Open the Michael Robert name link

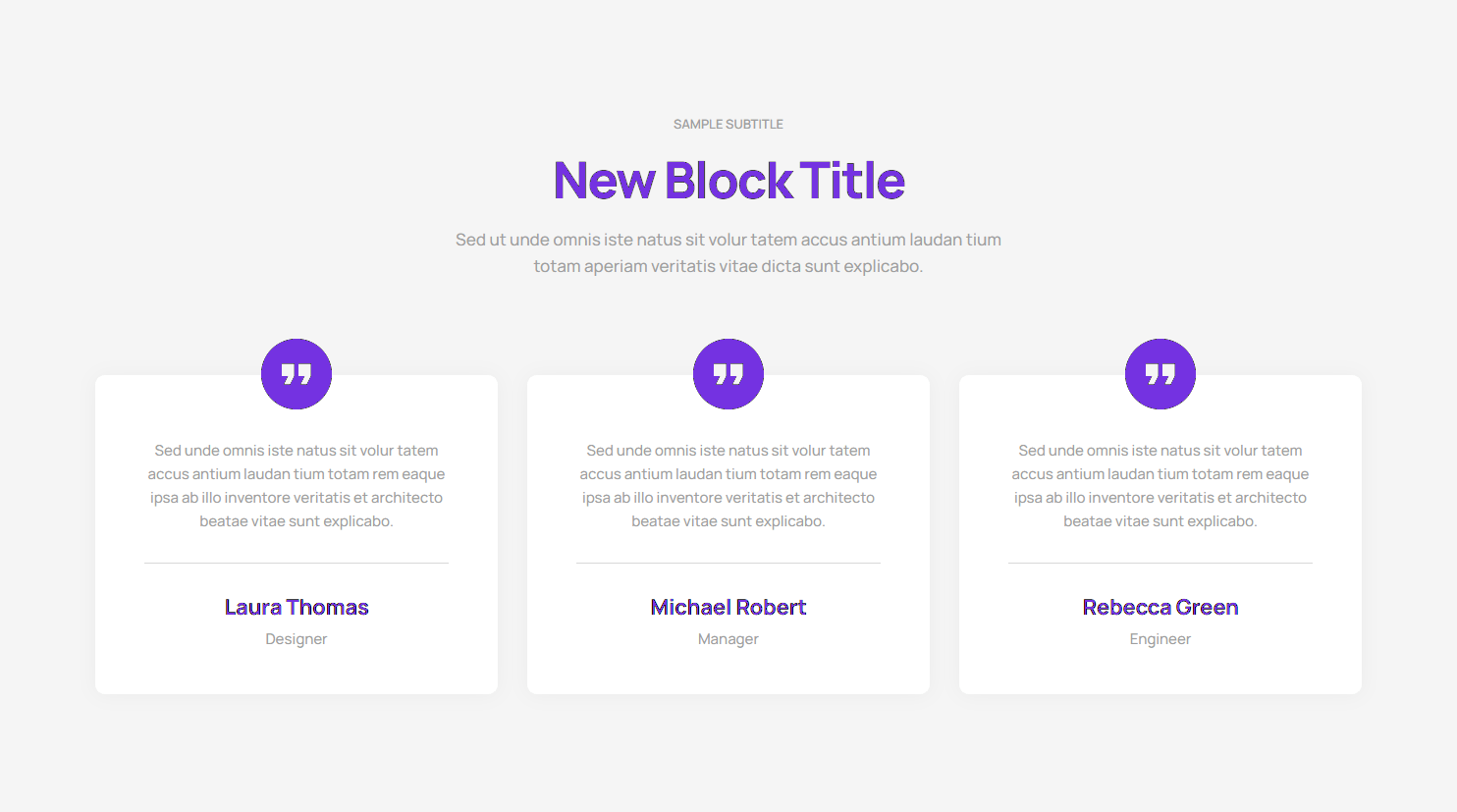point(728,607)
